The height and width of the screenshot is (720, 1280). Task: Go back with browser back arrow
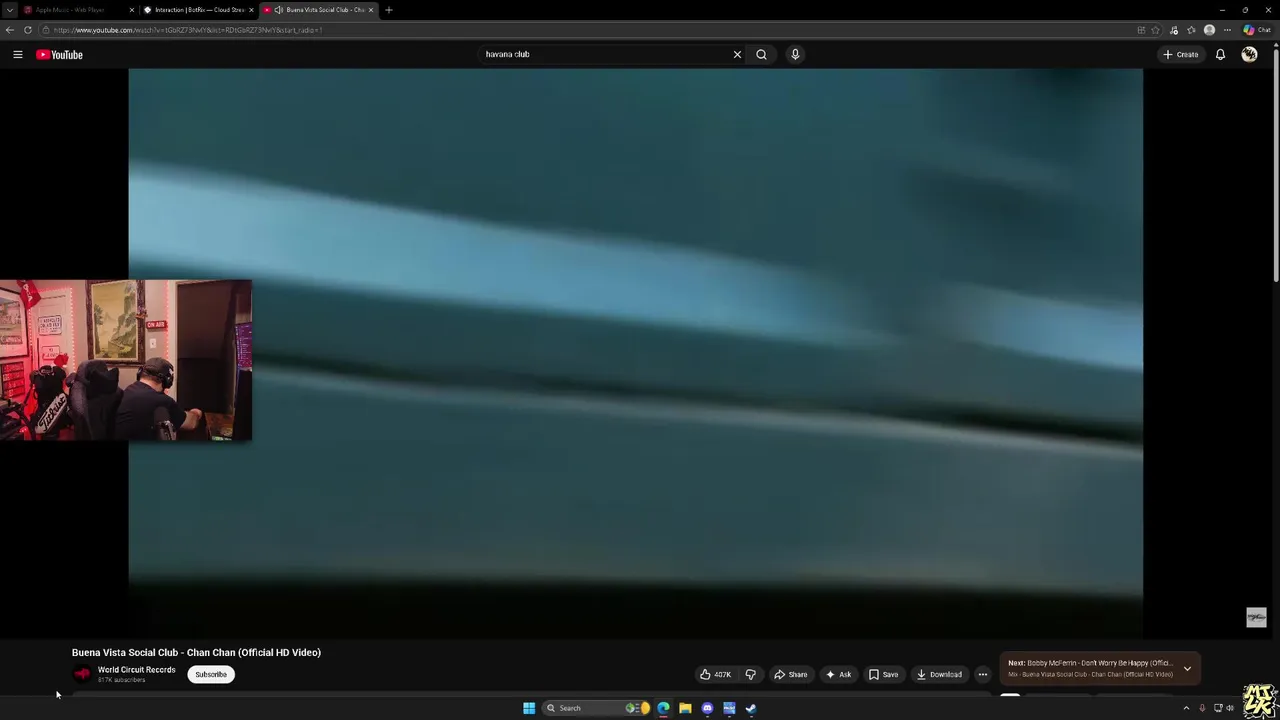coord(10,30)
